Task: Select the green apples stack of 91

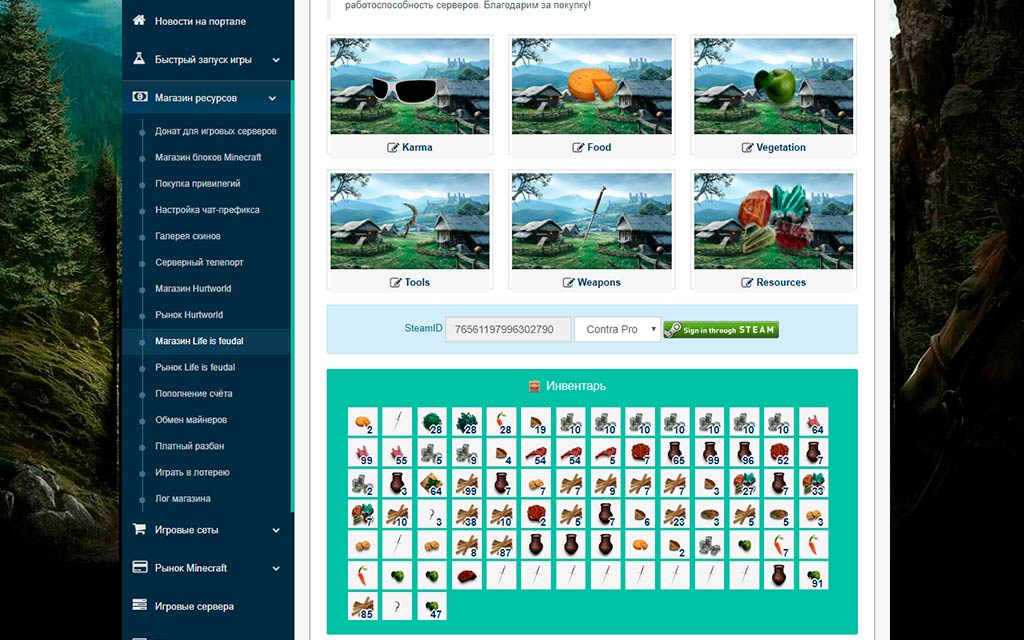Action: 813,576
